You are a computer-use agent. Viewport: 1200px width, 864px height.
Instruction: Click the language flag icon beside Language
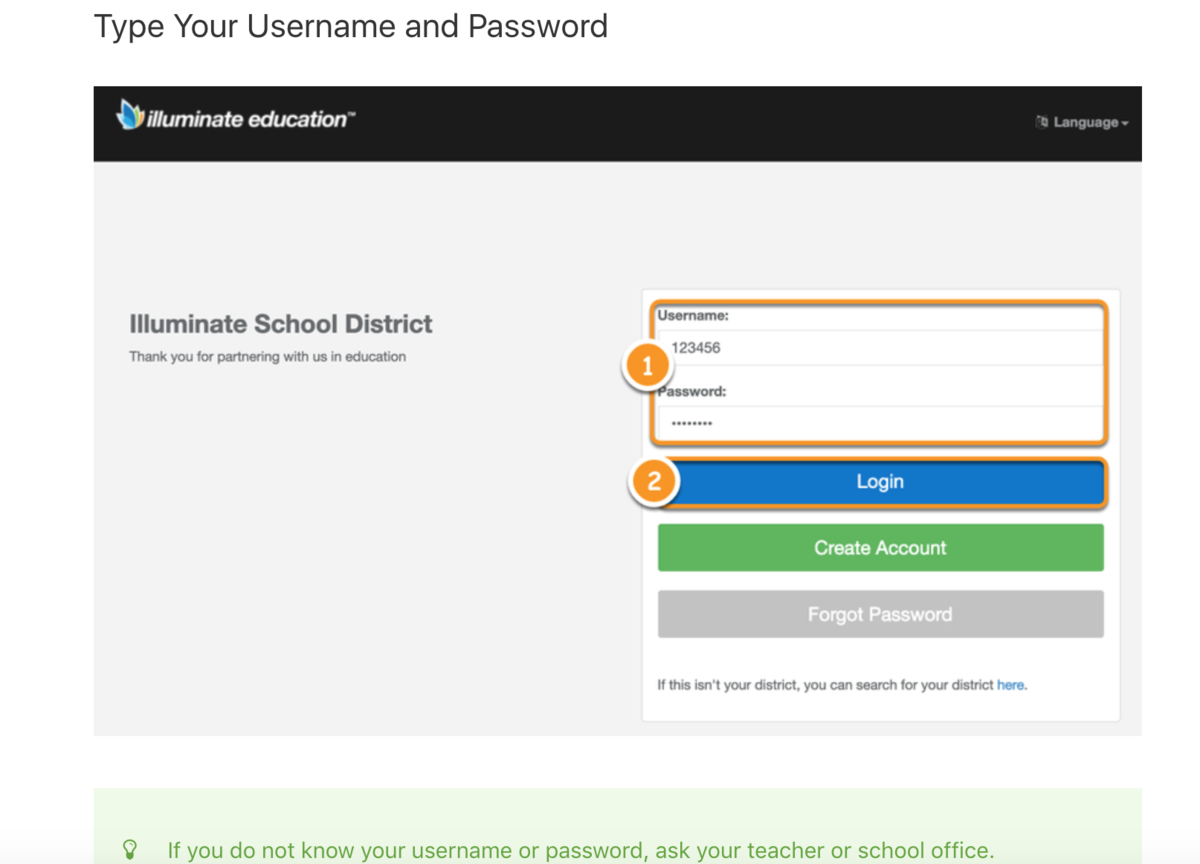pos(1042,122)
